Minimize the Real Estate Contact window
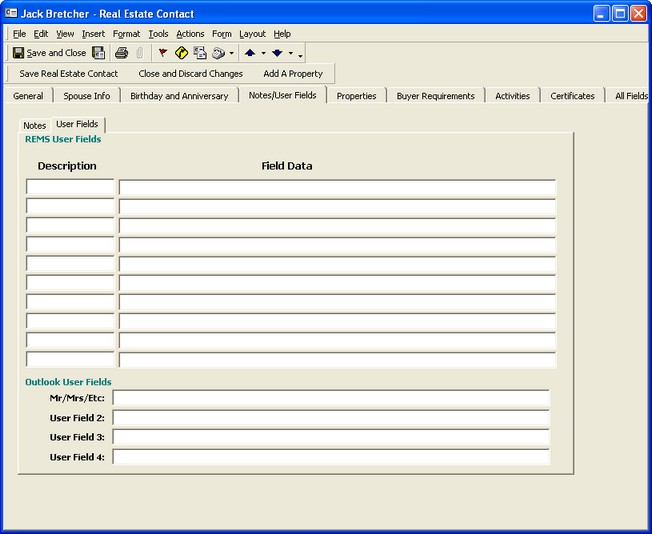The image size is (652, 534). (x=601, y=14)
